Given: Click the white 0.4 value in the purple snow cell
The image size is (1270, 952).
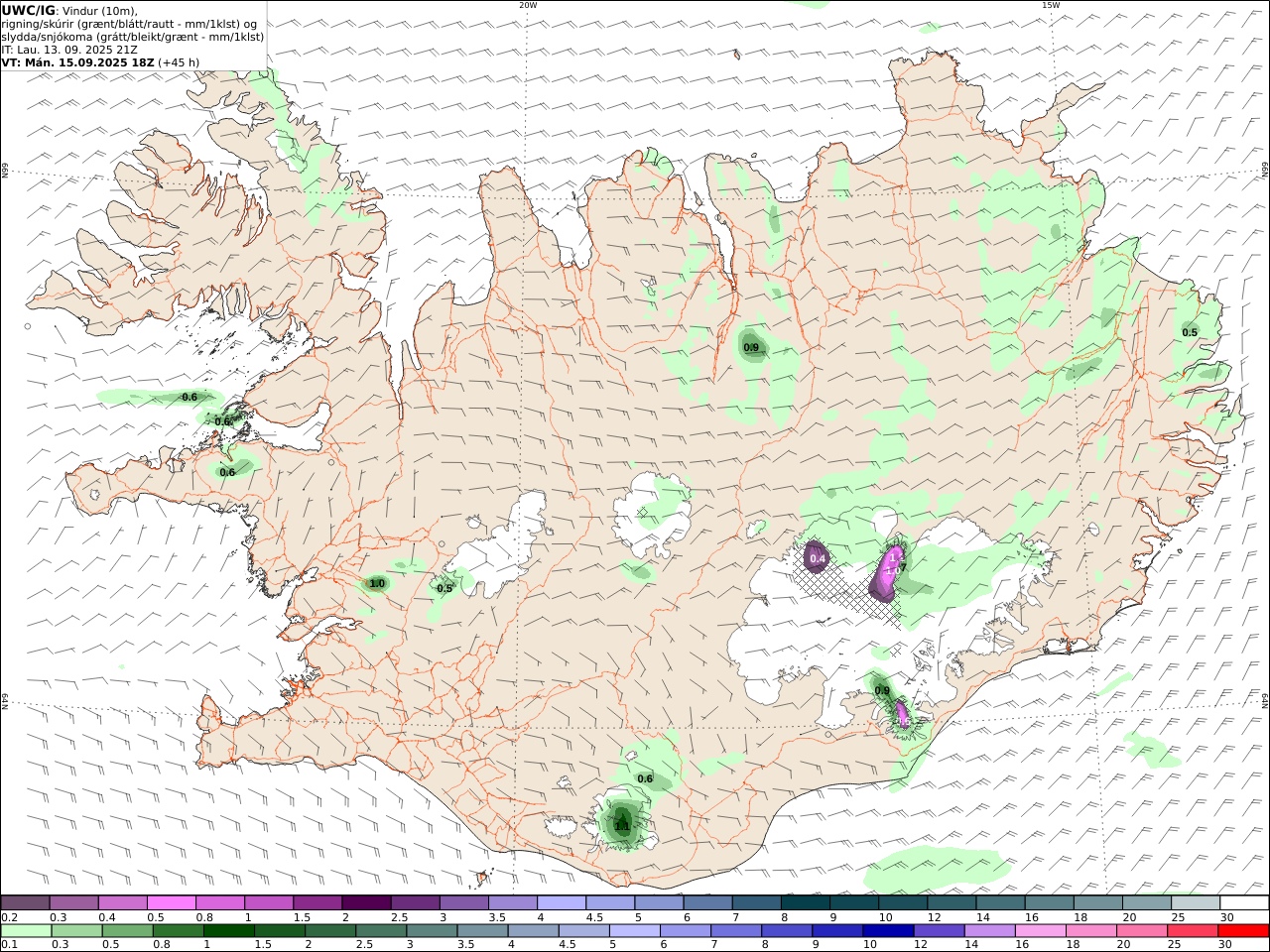Looking at the screenshot, I should pos(818,559).
